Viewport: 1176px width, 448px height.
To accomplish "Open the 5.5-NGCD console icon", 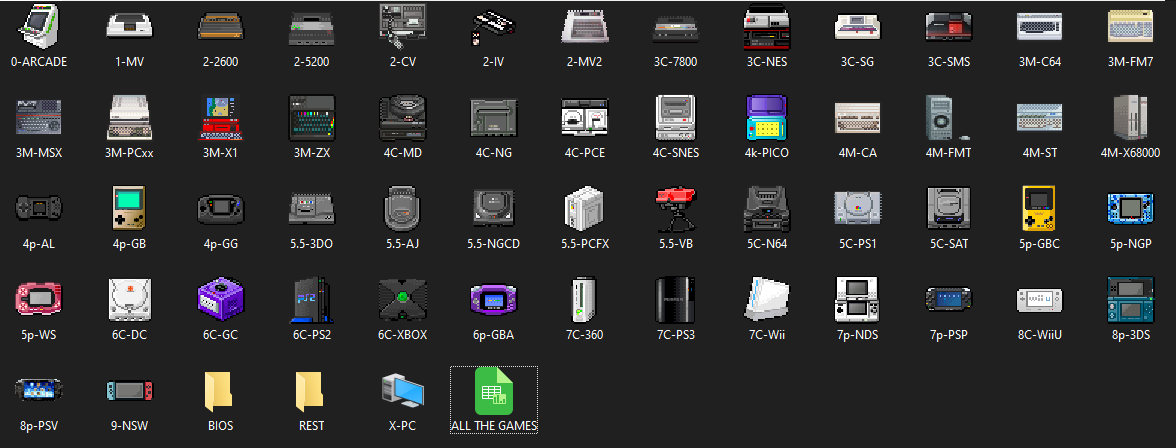I will (494, 209).
